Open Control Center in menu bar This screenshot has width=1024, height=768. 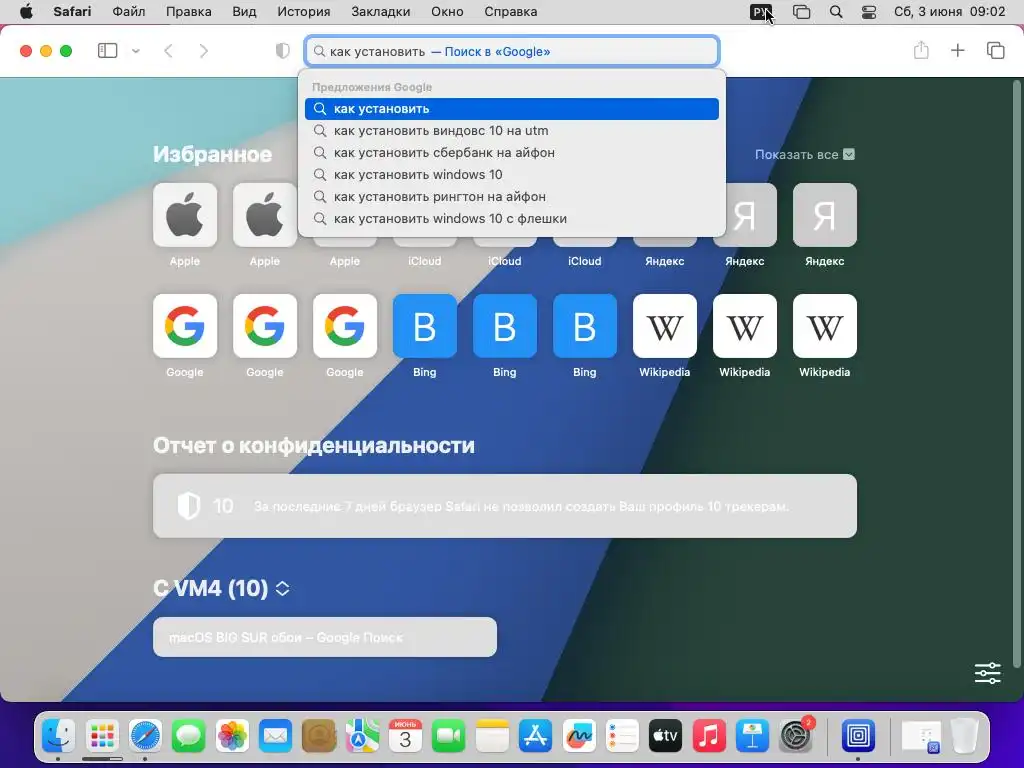pos(869,12)
